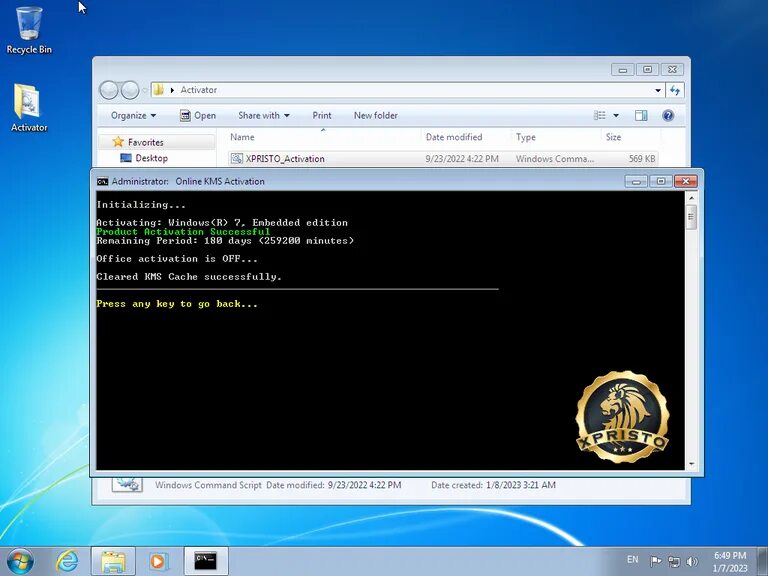
Task: Expand the view options dropdown arrow
Action: (x=616, y=116)
